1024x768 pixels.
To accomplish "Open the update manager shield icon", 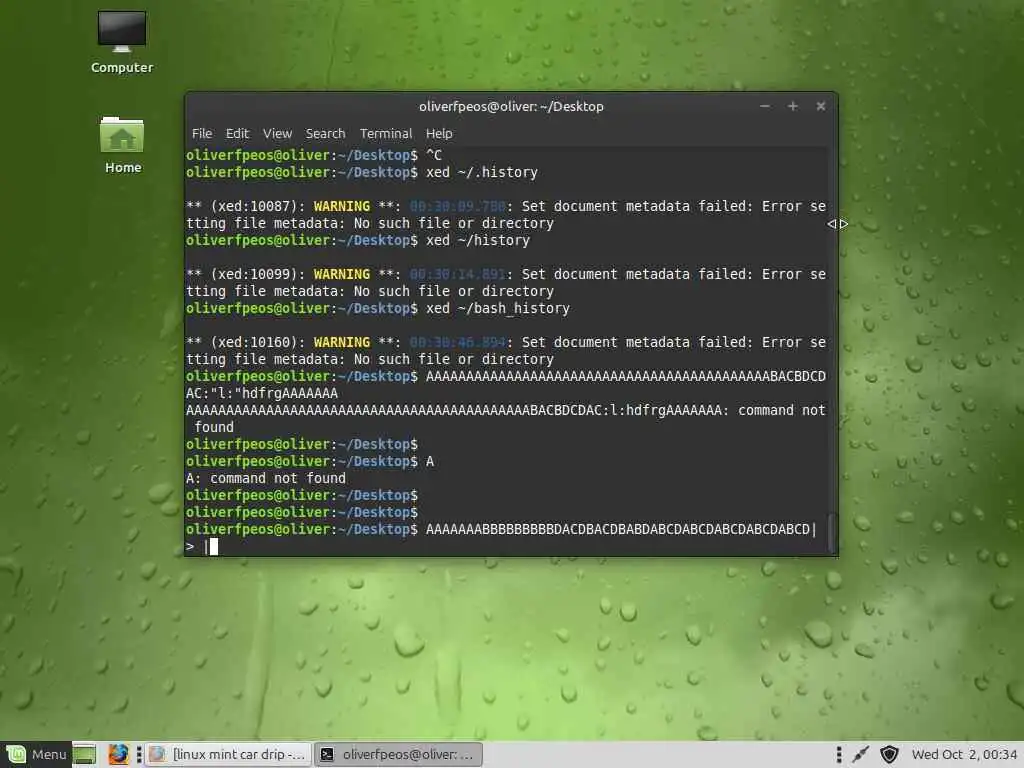I will [889, 754].
